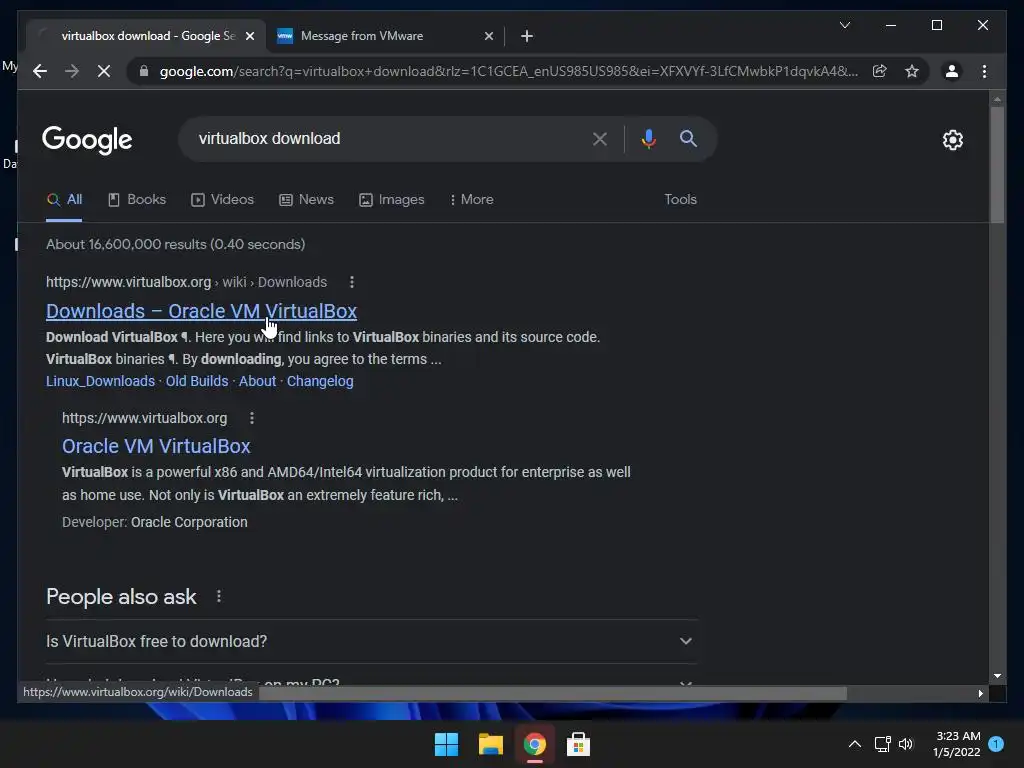Click the address bar URL

(508, 71)
